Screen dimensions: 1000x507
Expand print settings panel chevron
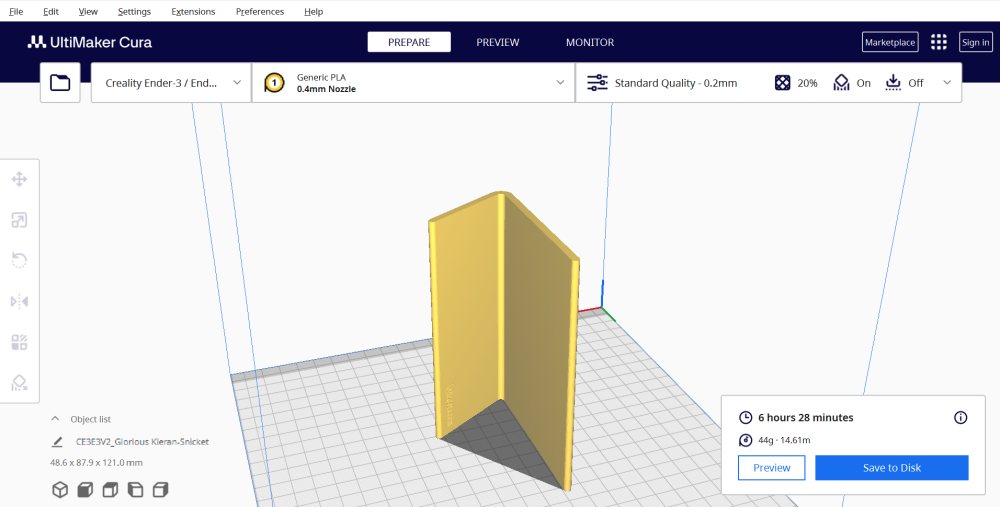point(947,83)
